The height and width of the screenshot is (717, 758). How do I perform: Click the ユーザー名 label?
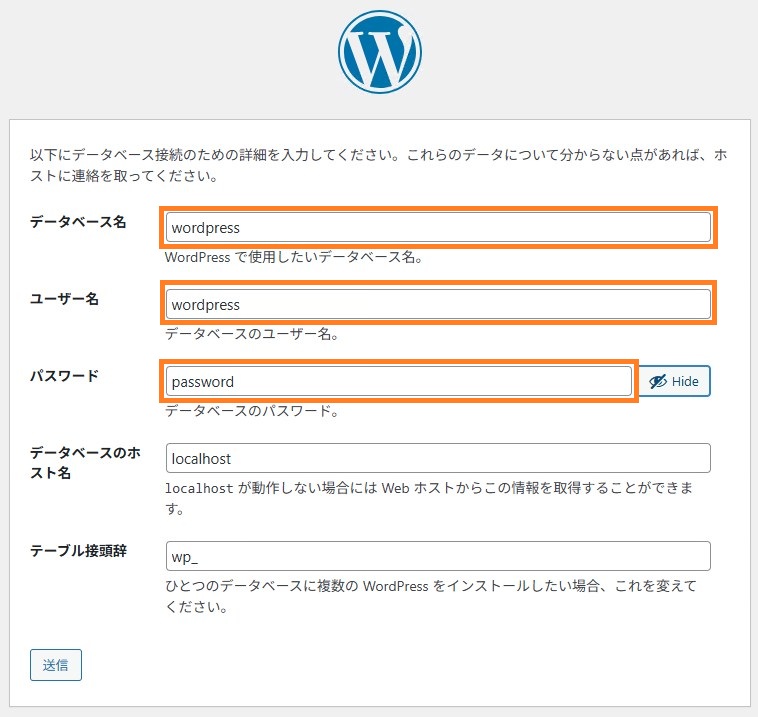click(64, 298)
